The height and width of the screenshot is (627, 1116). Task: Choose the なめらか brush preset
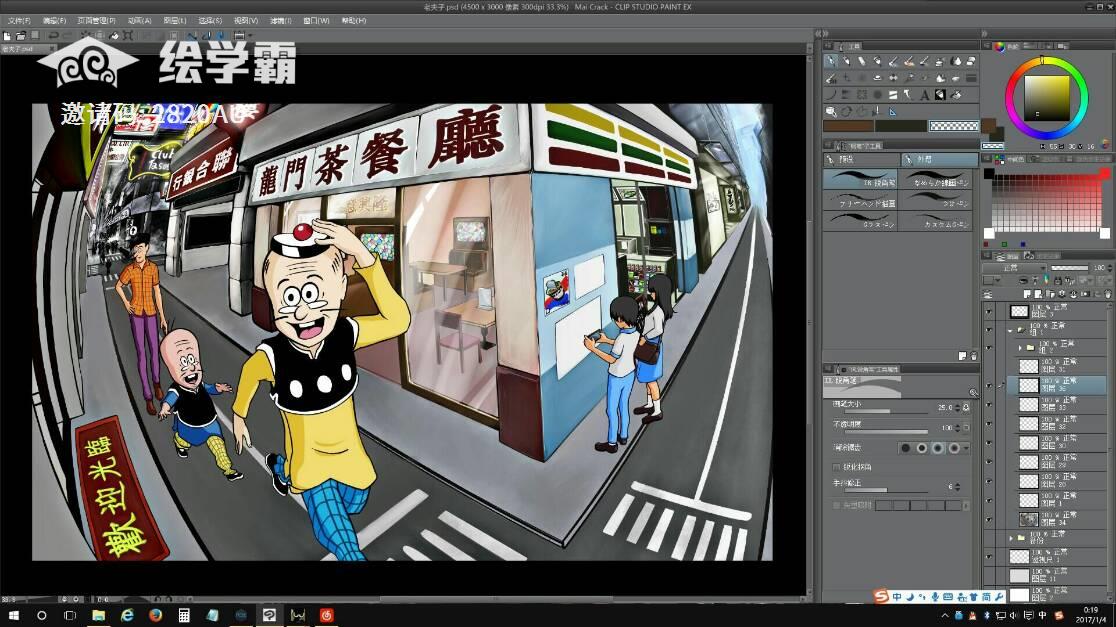coord(937,181)
